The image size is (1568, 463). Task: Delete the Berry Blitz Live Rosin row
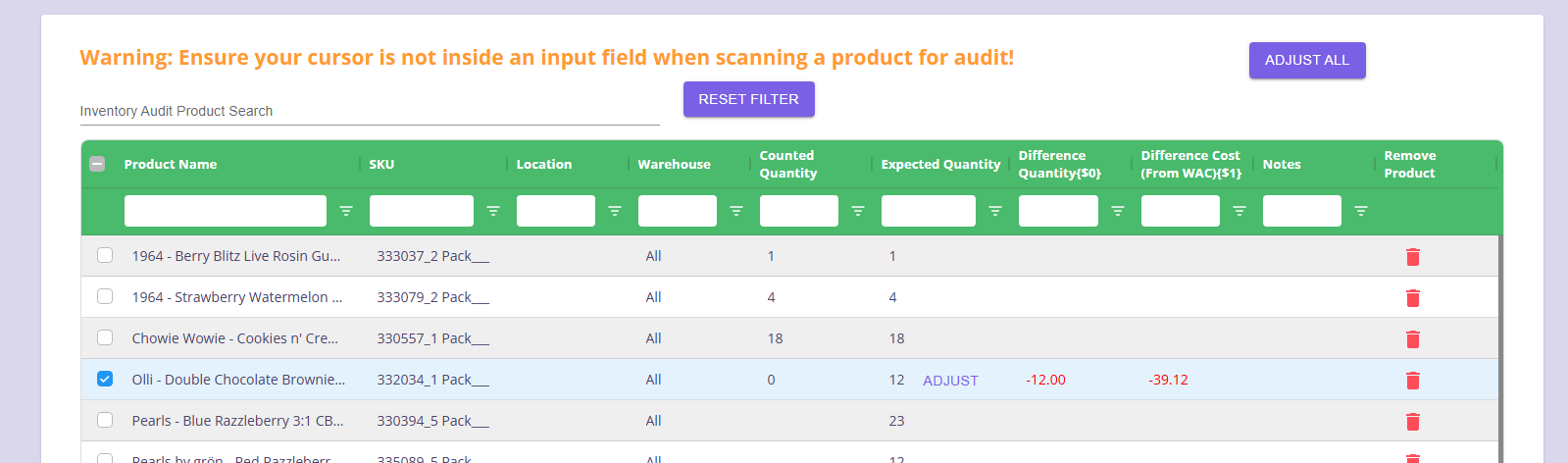point(1412,257)
